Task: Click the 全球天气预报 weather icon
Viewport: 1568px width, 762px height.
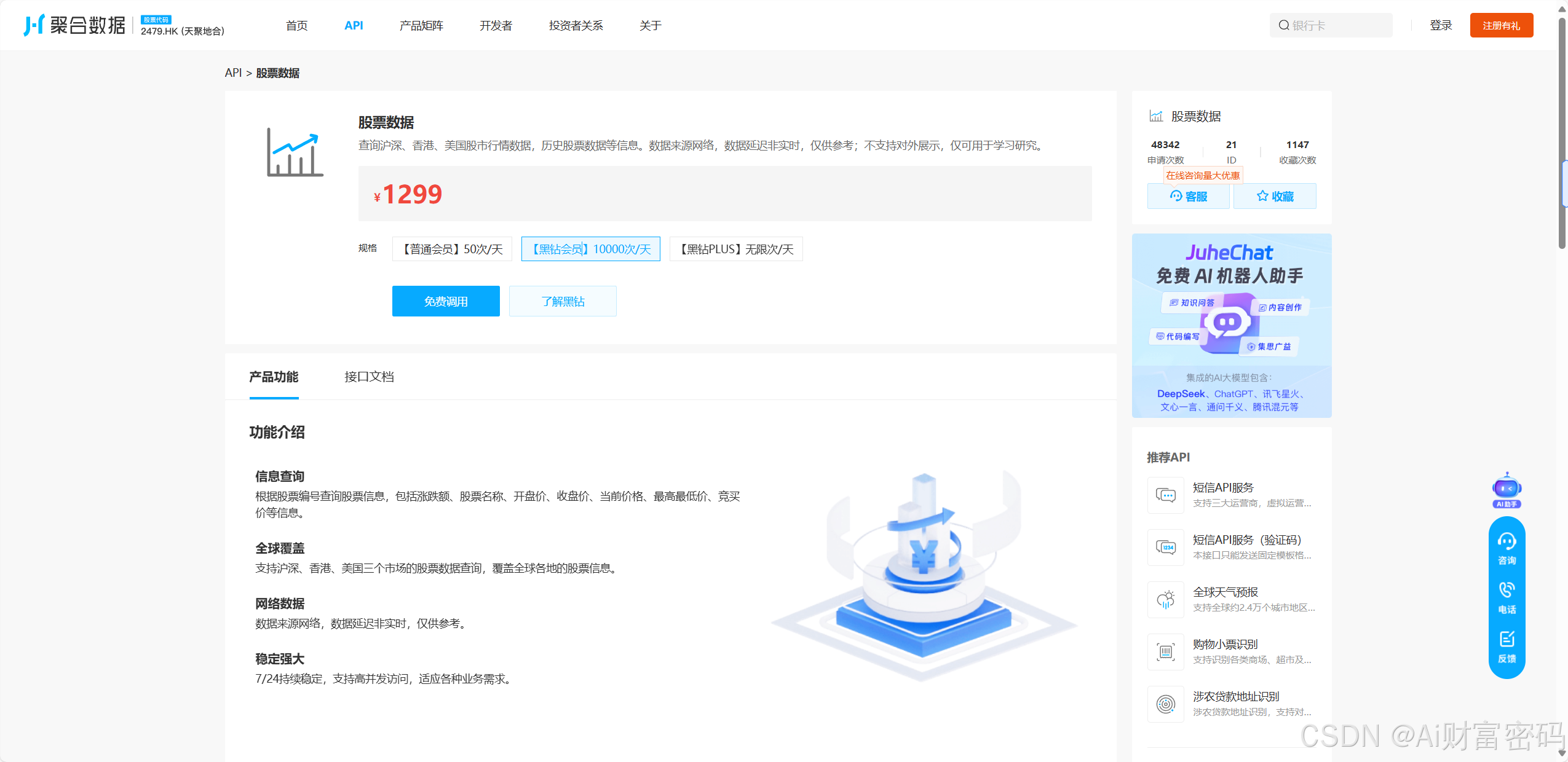Action: [x=1165, y=600]
